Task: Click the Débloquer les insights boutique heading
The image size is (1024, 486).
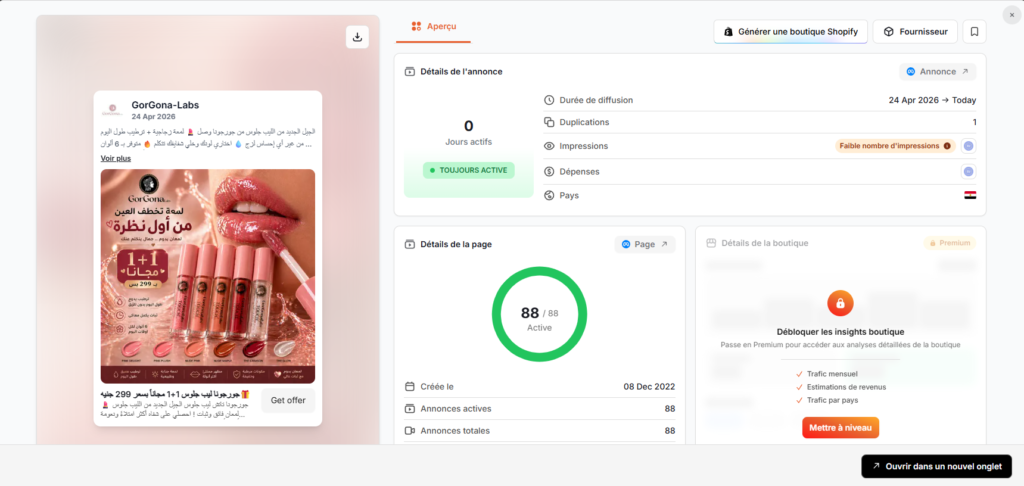Action: (x=840, y=332)
